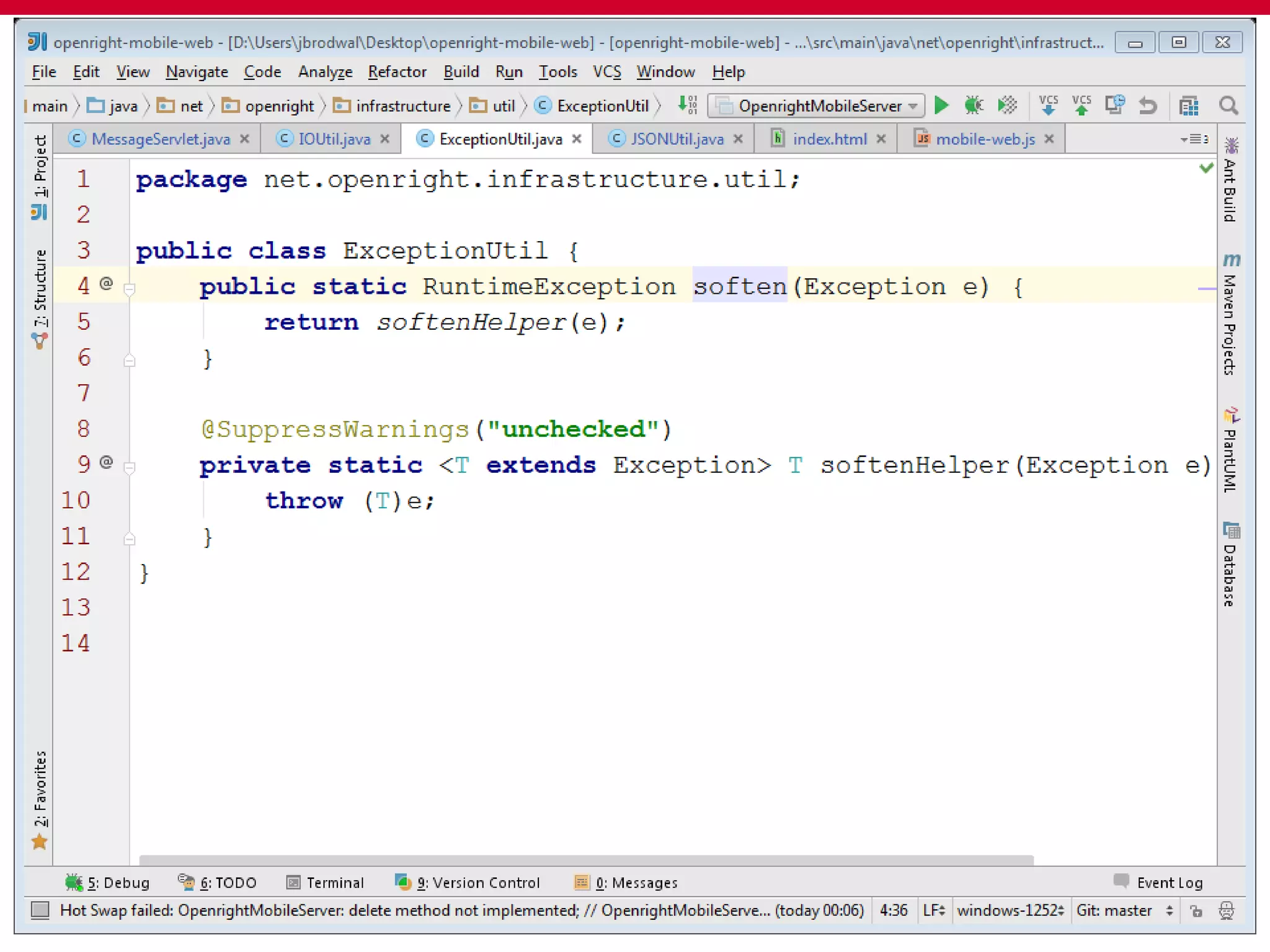Run with coverage icon in toolbar
The image size is (1270, 952).
tap(1007, 105)
